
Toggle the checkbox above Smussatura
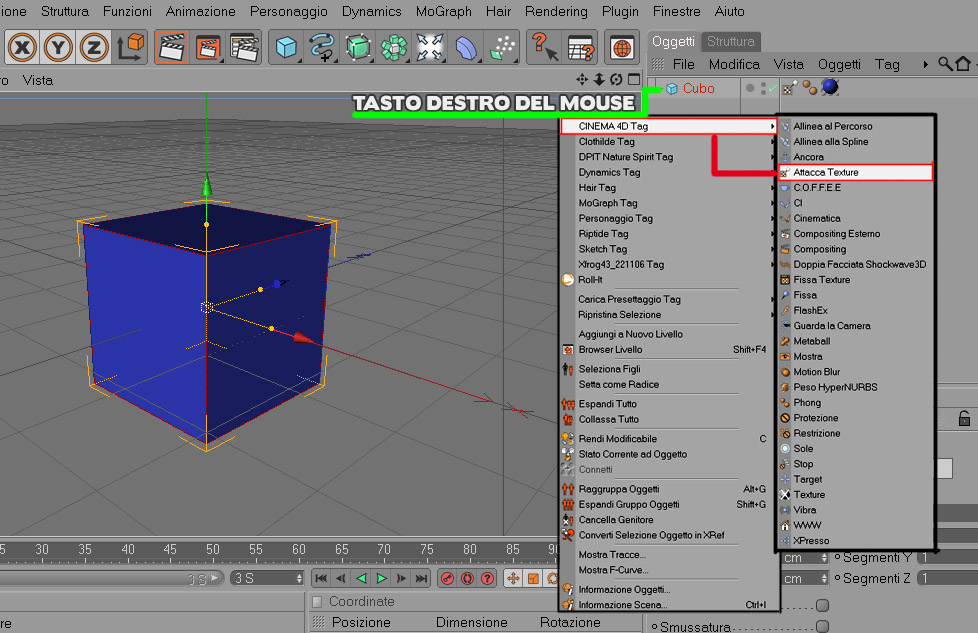pos(822,605)
